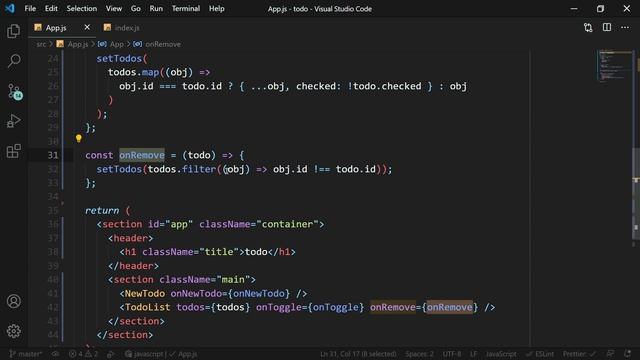Click the master branch status item
This screenshot has width=640, height=360.
25,354
